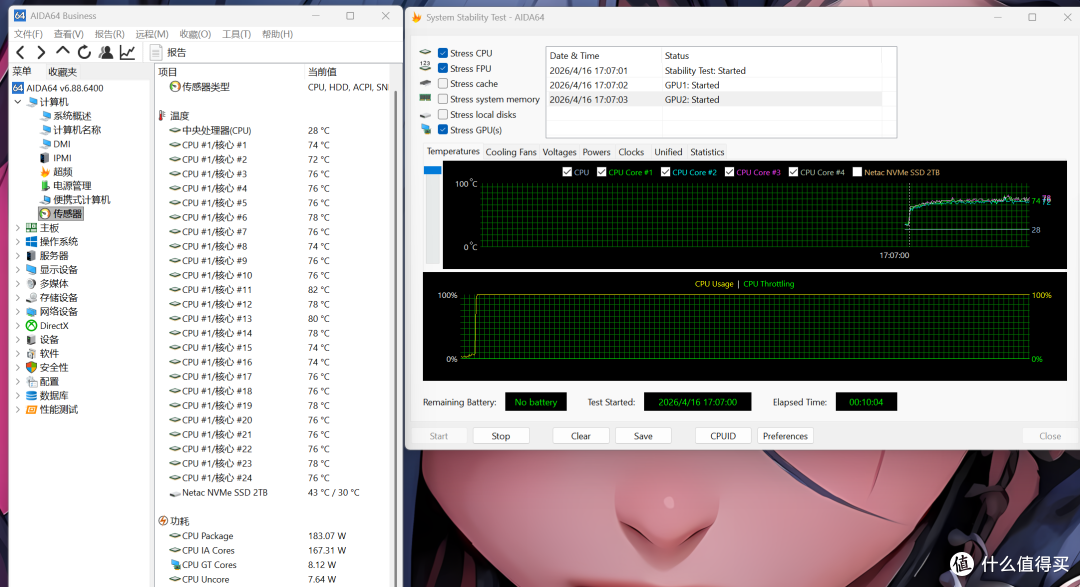The image size is (1080, 587).
Task: Uncheck CPU Core #1 graph legend checkbox
Action: coord(601,172)
